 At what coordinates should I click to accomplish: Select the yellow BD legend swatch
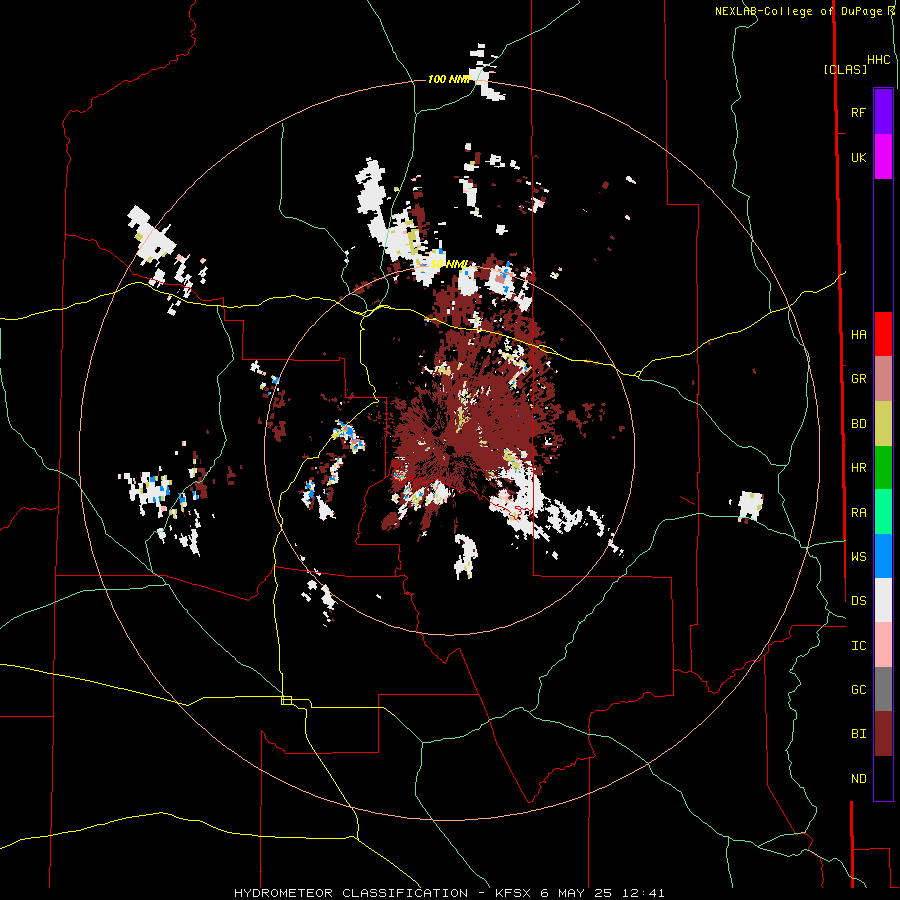pyautogui.click(x=883, y=424)
